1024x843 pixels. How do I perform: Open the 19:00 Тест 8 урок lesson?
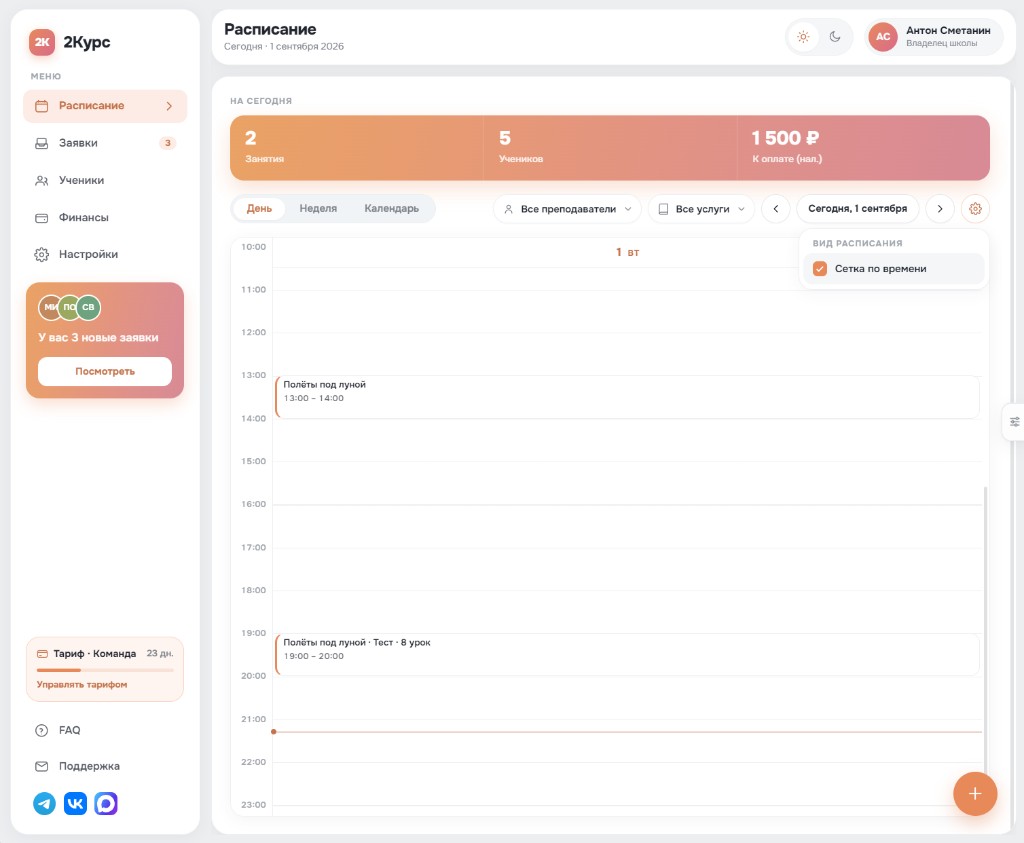pos(627,654)
